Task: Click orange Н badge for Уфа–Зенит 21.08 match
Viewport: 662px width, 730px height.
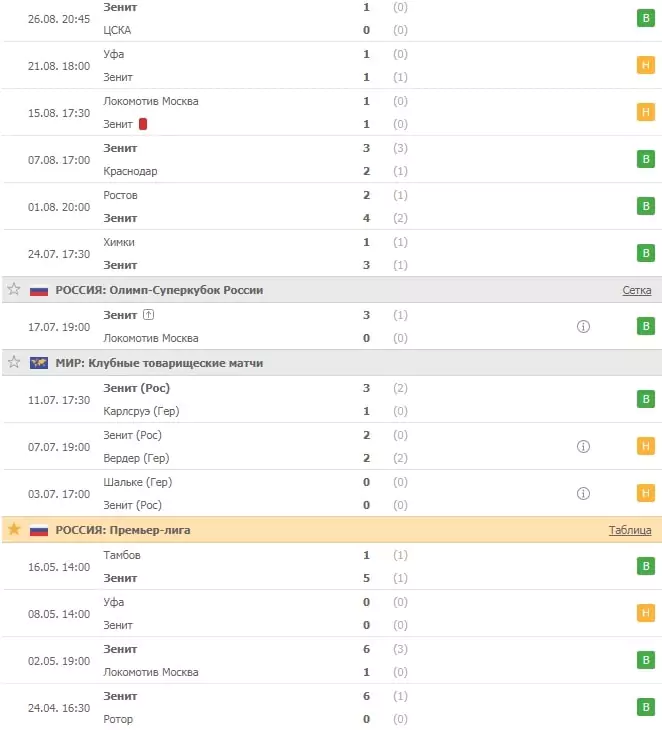Action: 646,65
